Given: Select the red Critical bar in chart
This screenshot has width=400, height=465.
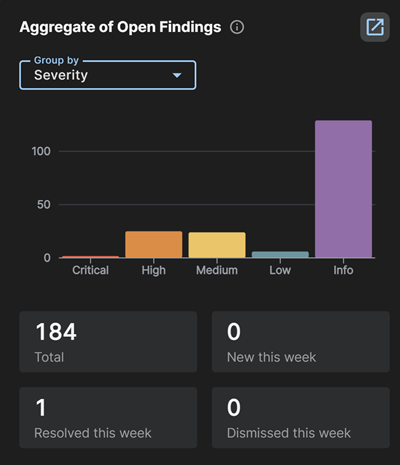Looking at the screenshot, I should click(x=90, y=257).
